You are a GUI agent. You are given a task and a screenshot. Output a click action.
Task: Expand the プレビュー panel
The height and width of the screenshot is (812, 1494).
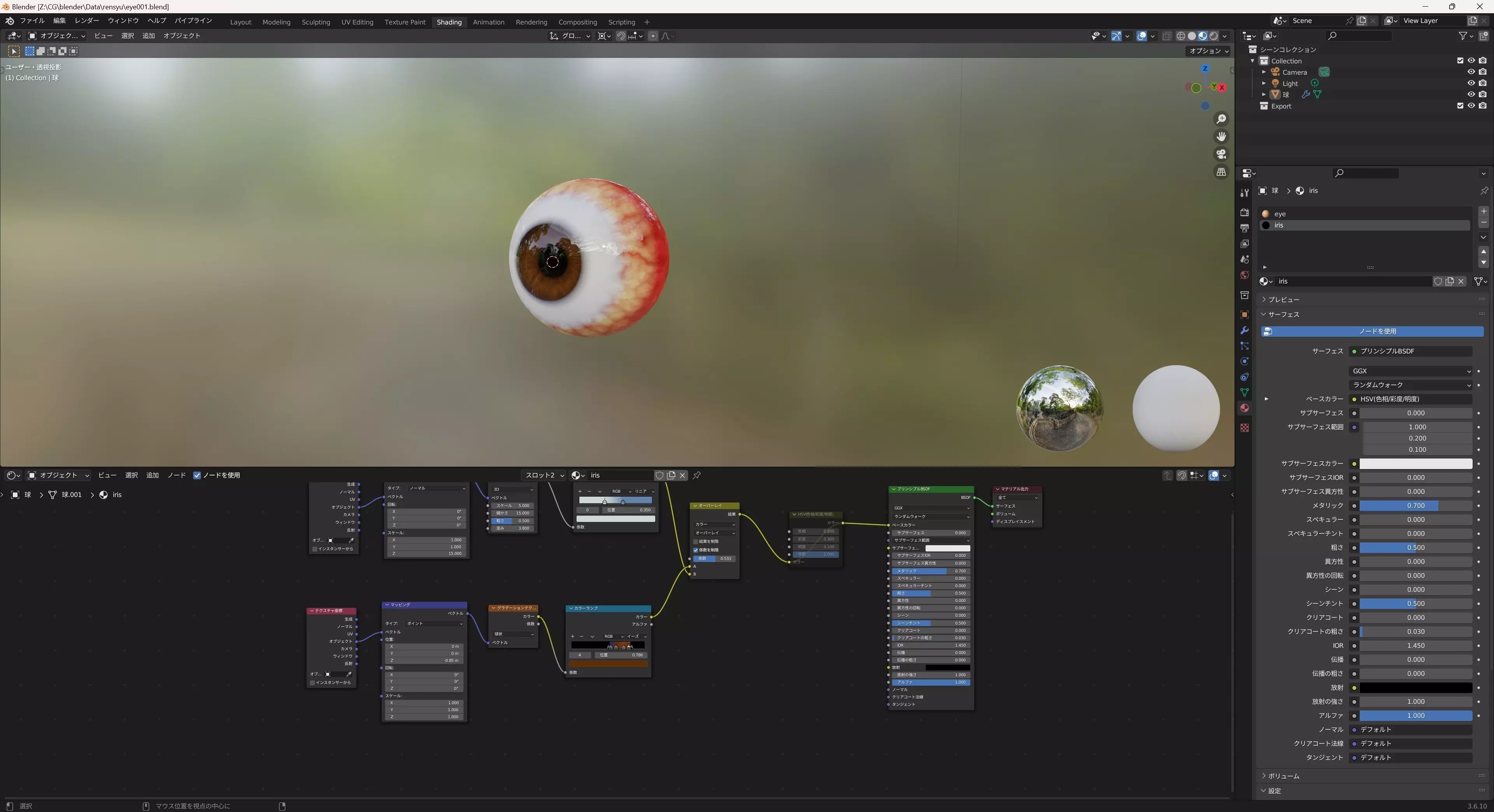[1284, 300]
